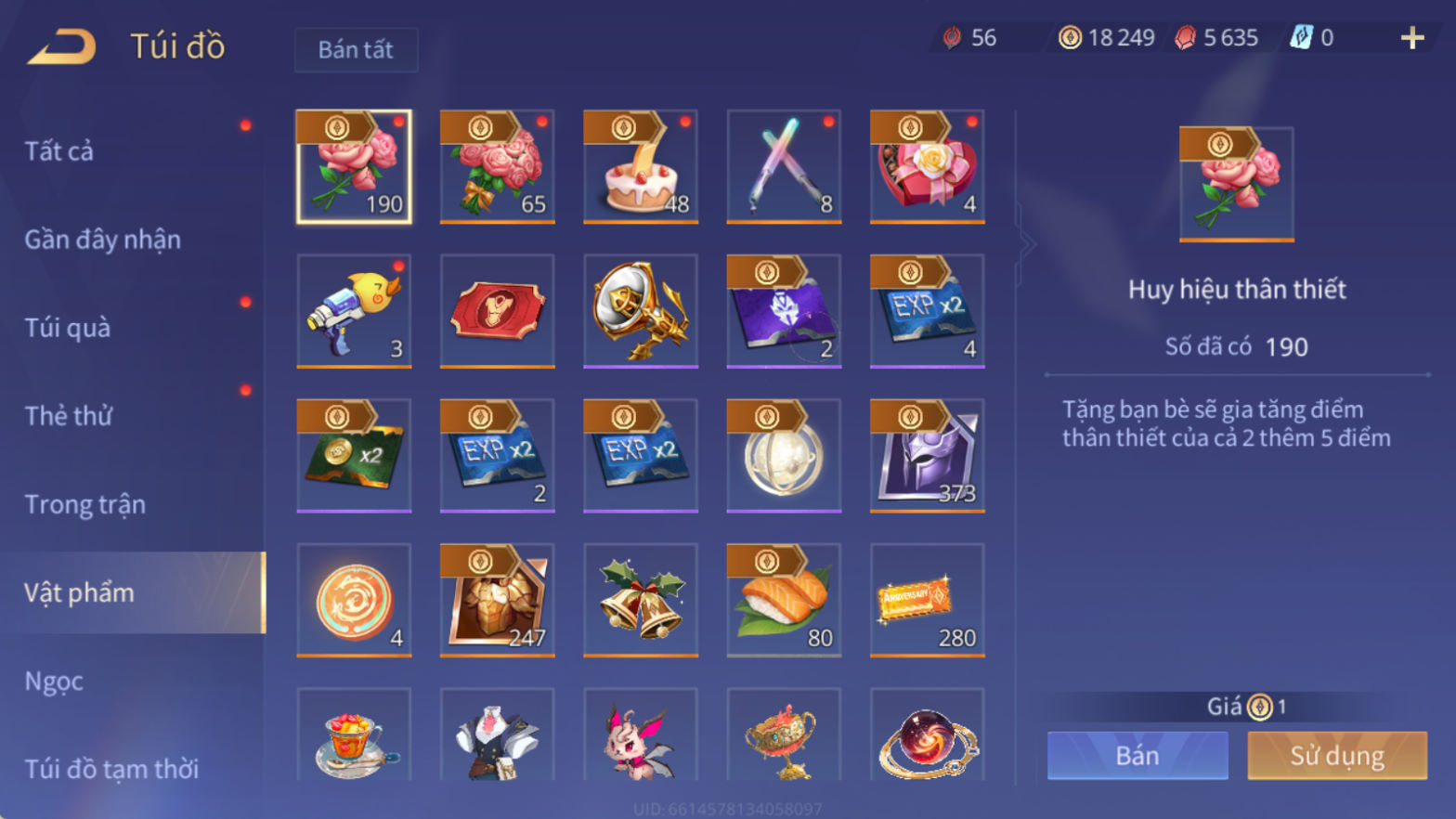Select the salmon sushi item
Viewport: 1456px width, 819px height.
(x=784, y=601)
